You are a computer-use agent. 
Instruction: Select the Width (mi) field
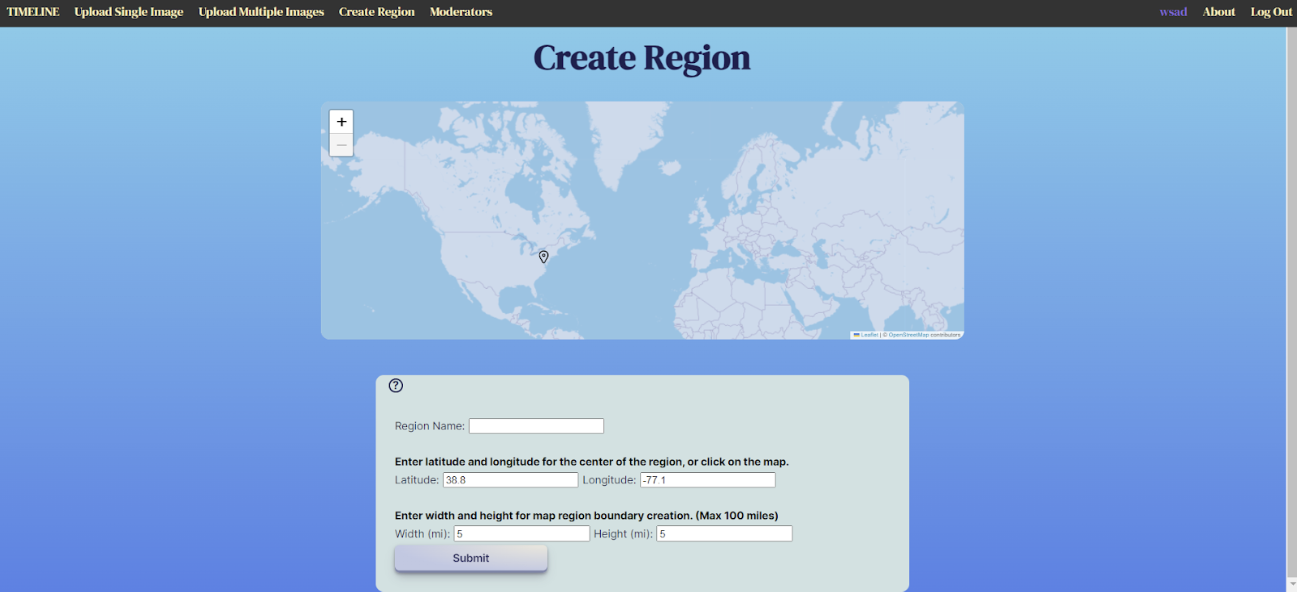[x=522, y=534]
